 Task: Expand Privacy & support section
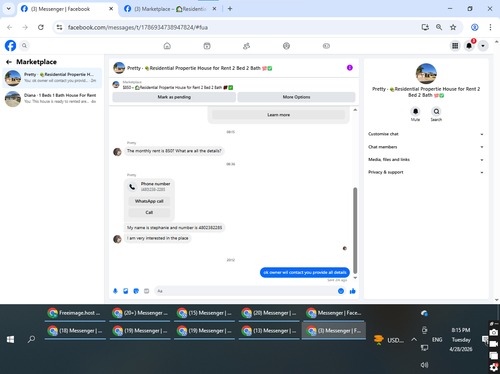coord(426,172)
